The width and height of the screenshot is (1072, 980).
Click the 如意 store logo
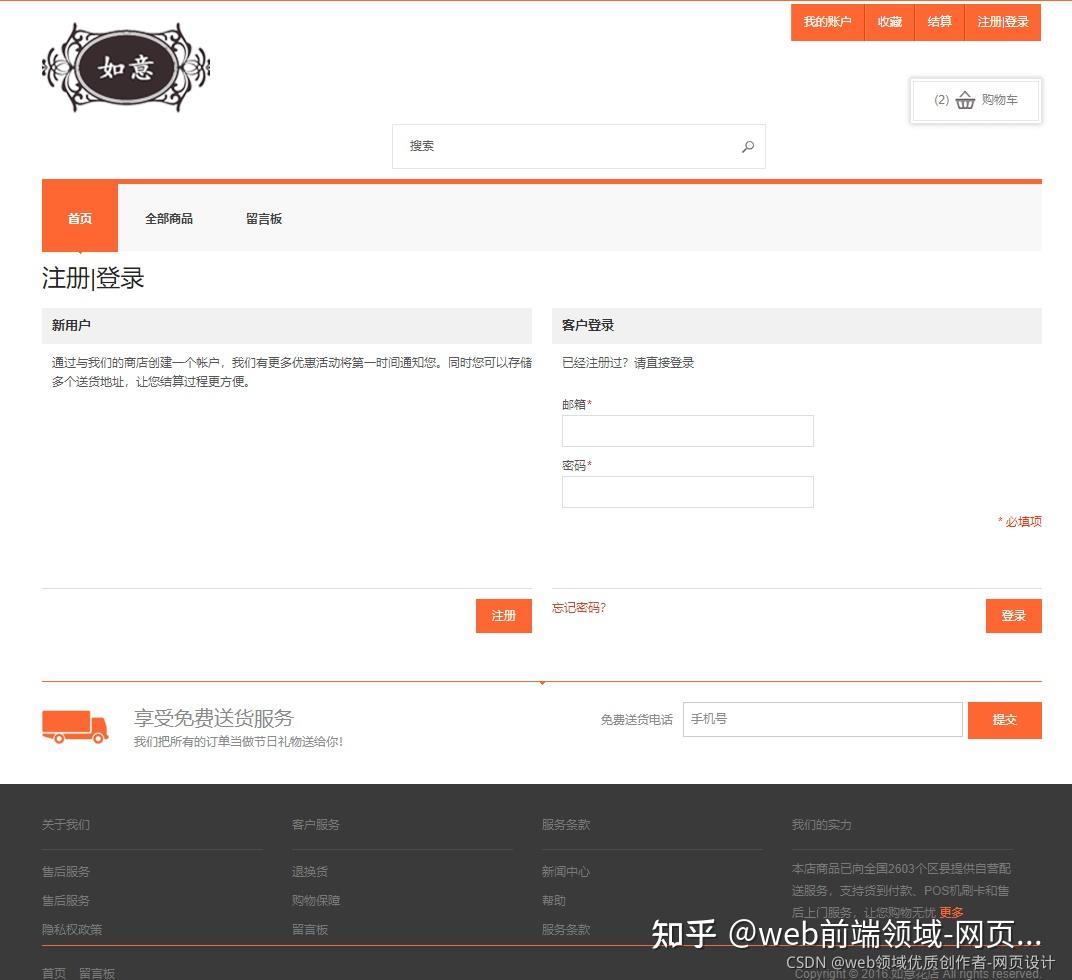click(x=125, y=67)
